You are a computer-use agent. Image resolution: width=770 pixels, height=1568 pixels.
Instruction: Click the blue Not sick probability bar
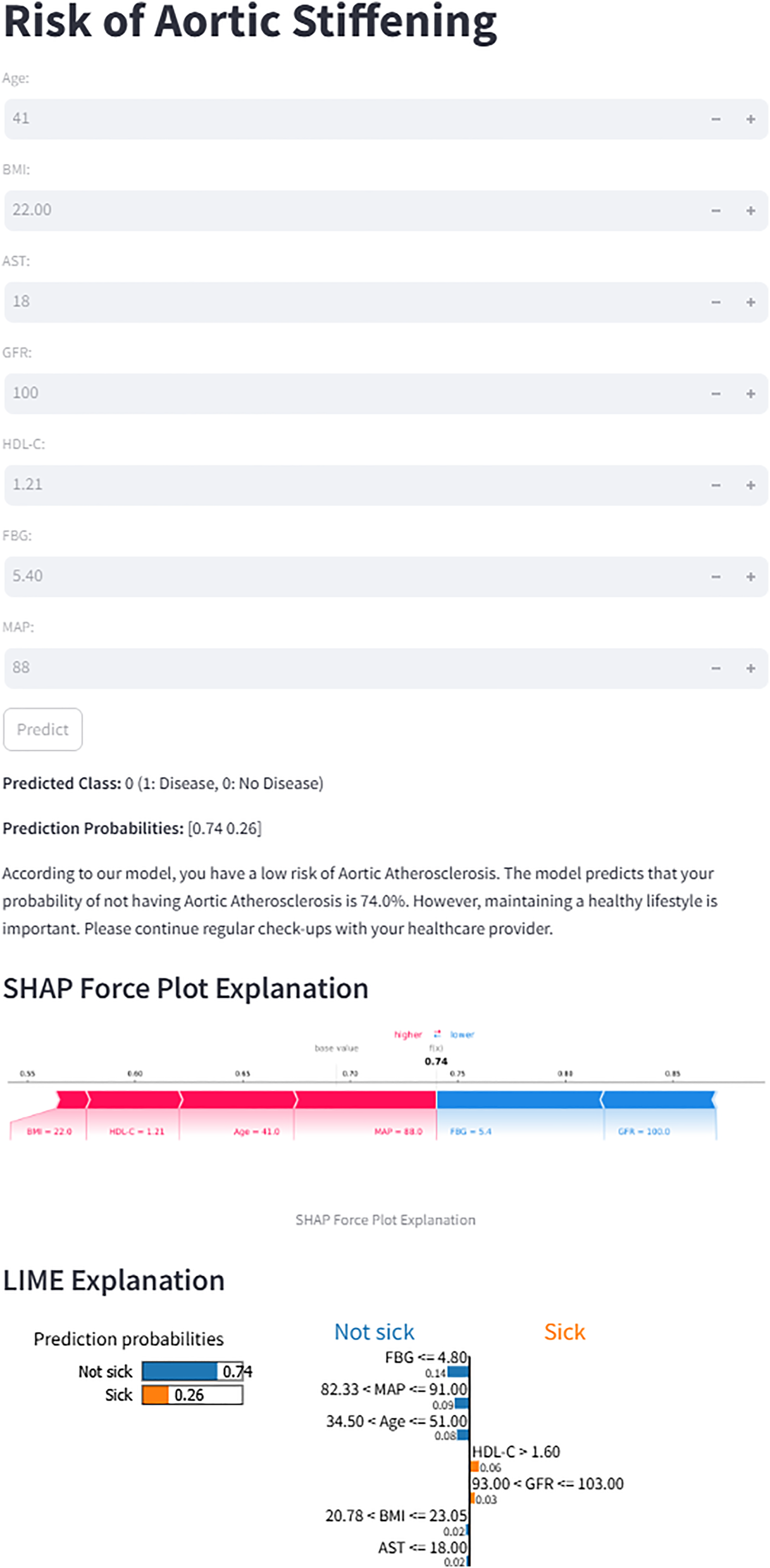tap(180, 1371)
